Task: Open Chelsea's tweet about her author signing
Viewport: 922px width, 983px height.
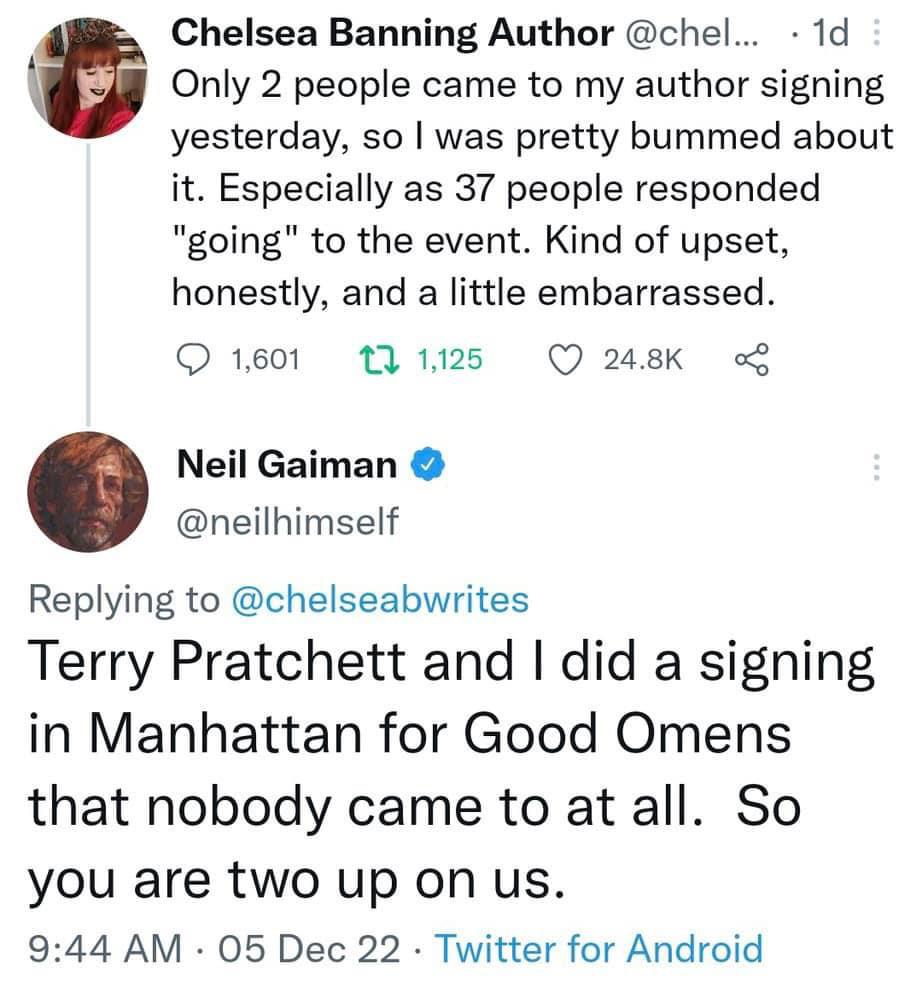Action: pos(530,188)
